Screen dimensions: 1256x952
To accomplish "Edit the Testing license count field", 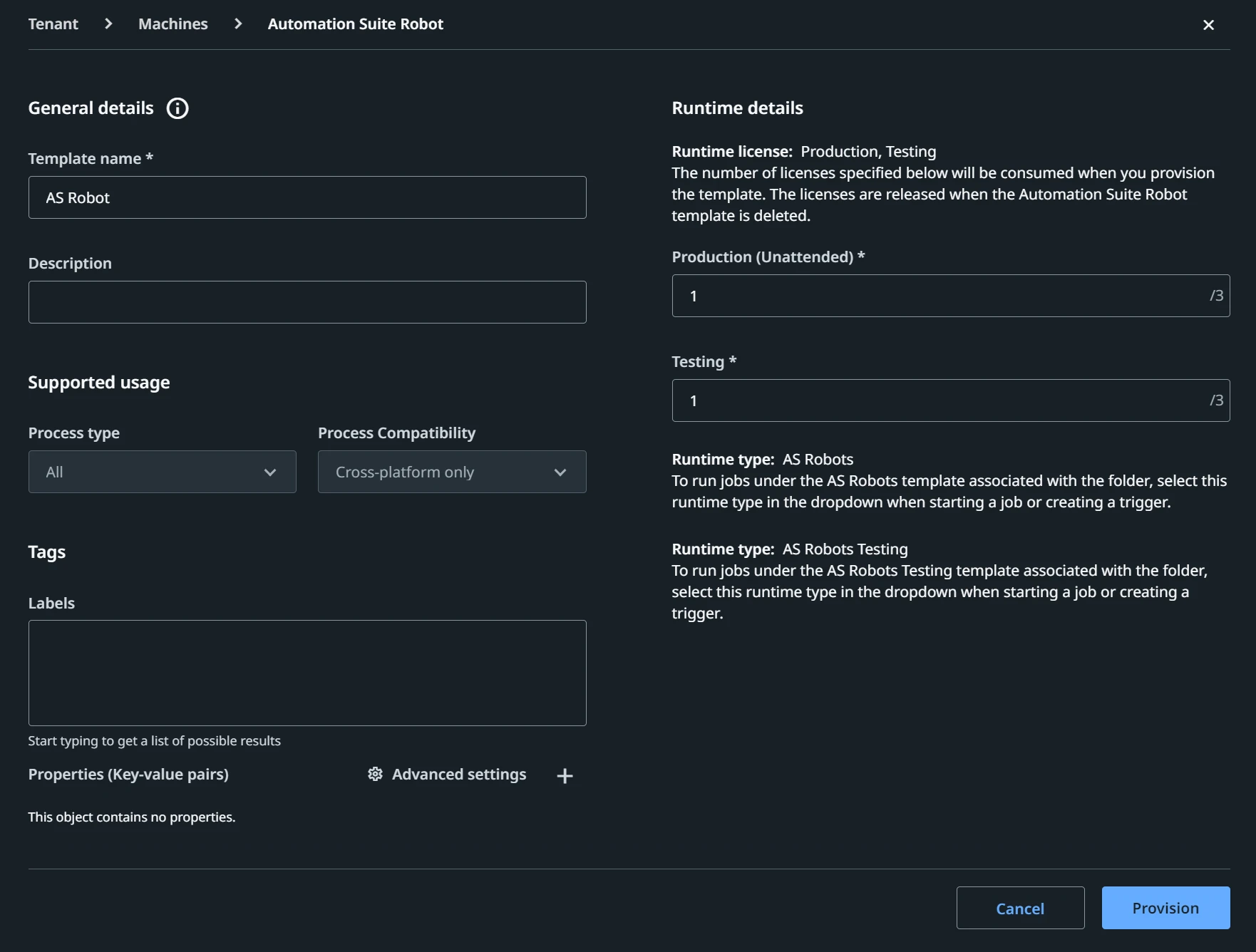I will [x=951, y=400].
